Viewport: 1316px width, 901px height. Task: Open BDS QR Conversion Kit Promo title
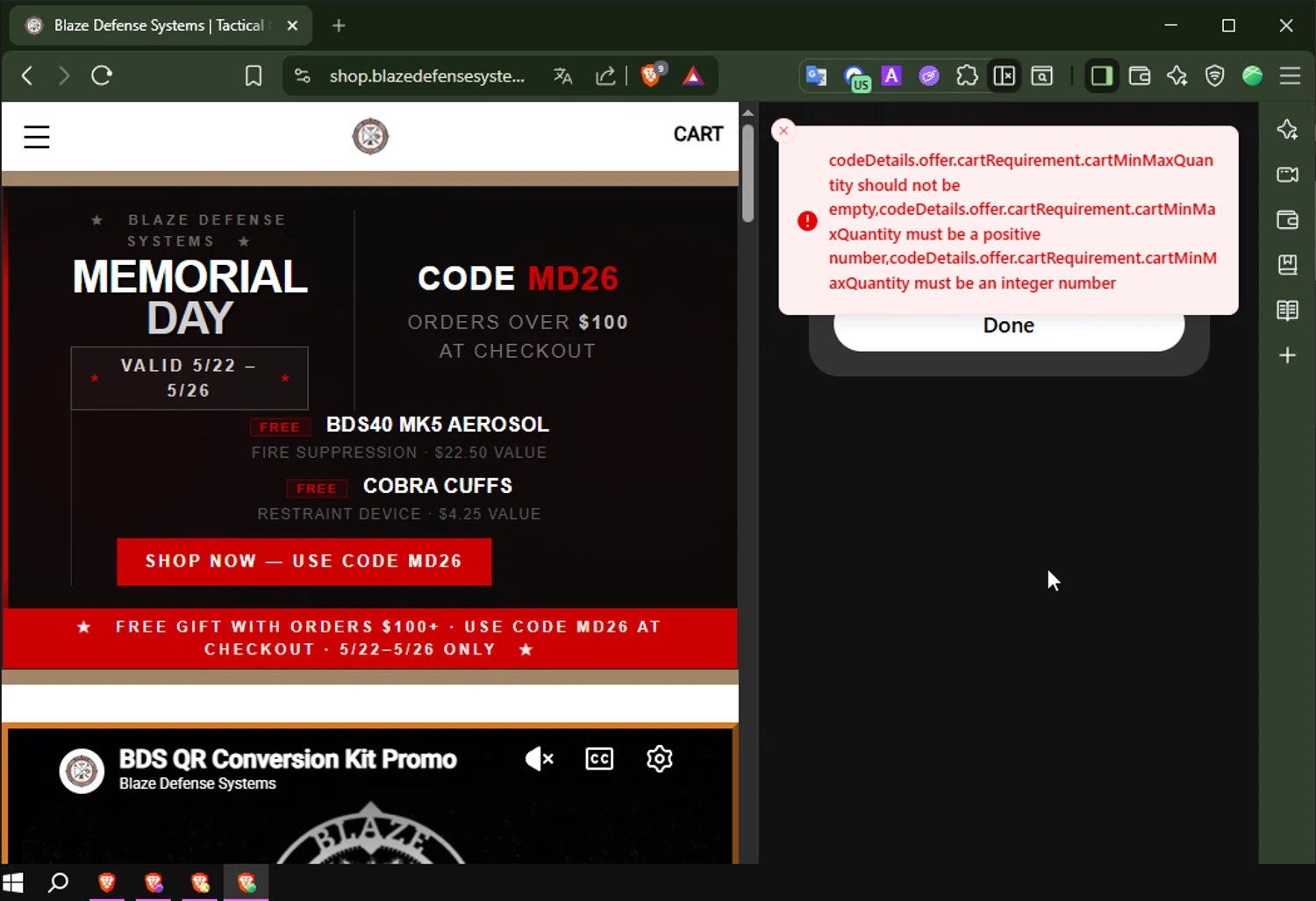coord(288,759)
